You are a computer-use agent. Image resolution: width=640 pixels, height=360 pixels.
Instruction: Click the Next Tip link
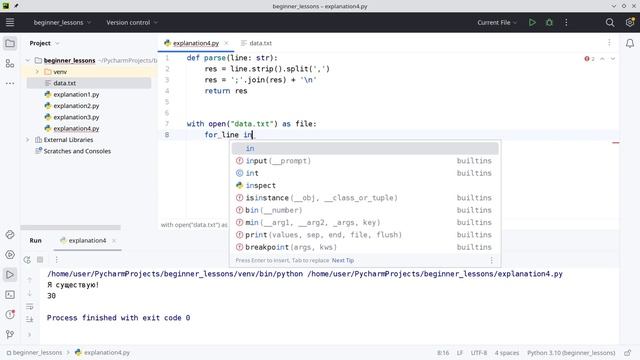pyautogui.click(x=343, y=260)
